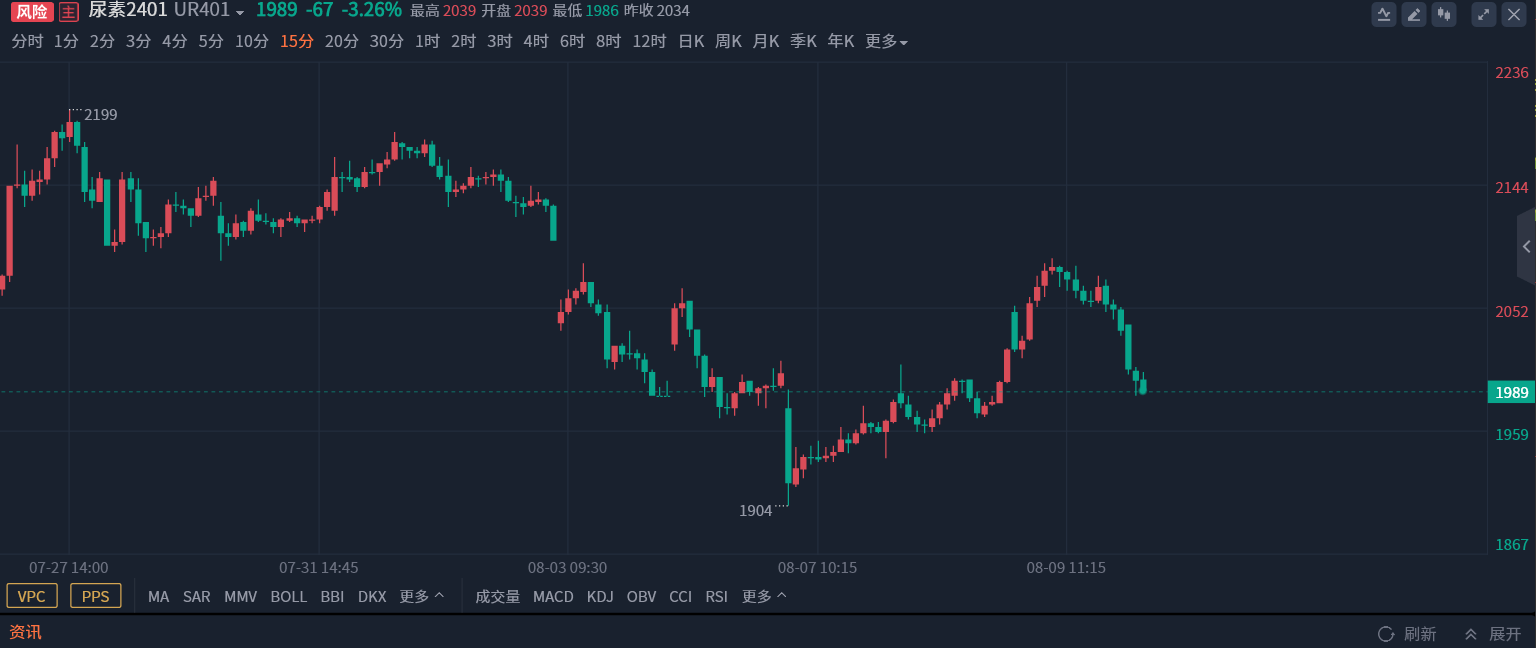This screenshot has width=1536, height=648.
Task: Open the UR401 contract dropdown arrow
Action: [x=240, y=13]
